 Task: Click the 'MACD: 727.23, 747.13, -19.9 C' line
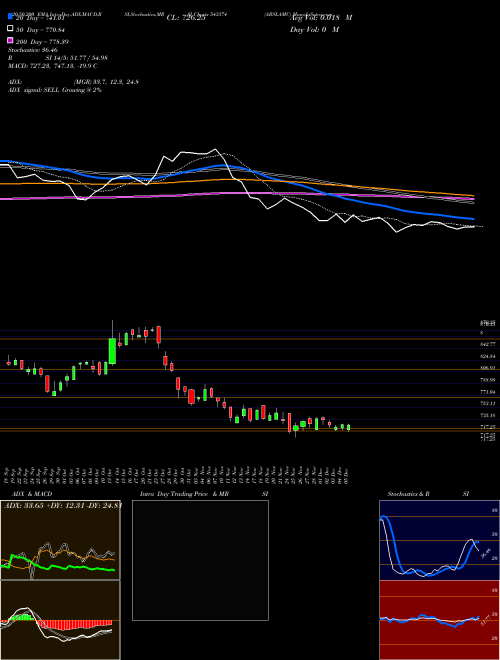point(53,66)
